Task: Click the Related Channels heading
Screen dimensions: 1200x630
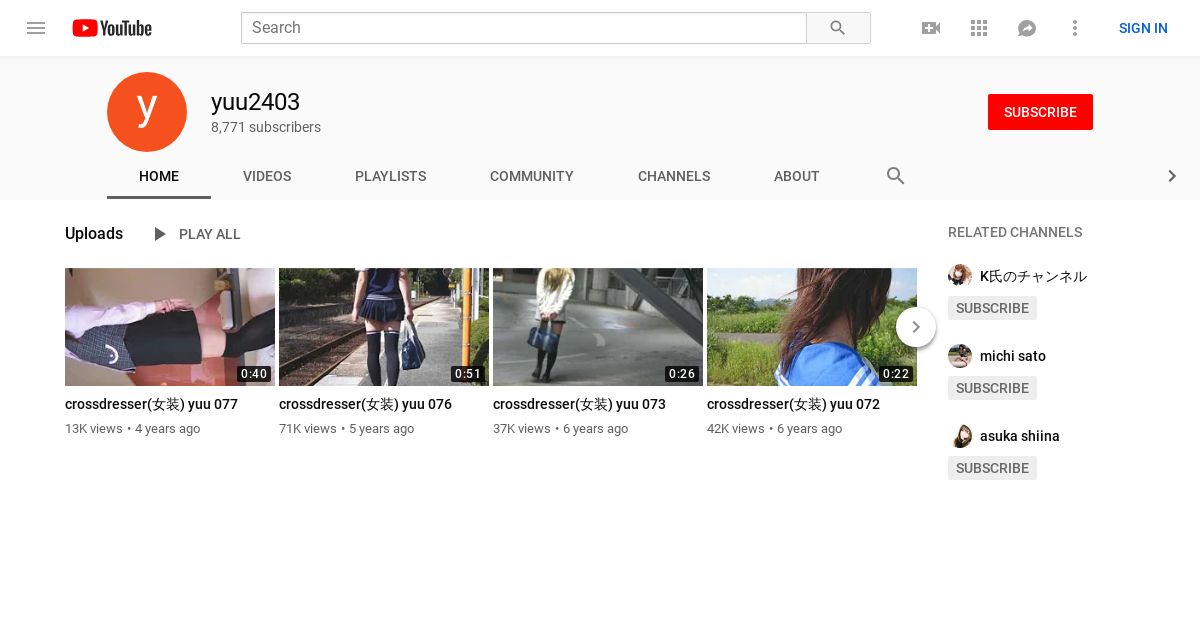Action: 1015,232
